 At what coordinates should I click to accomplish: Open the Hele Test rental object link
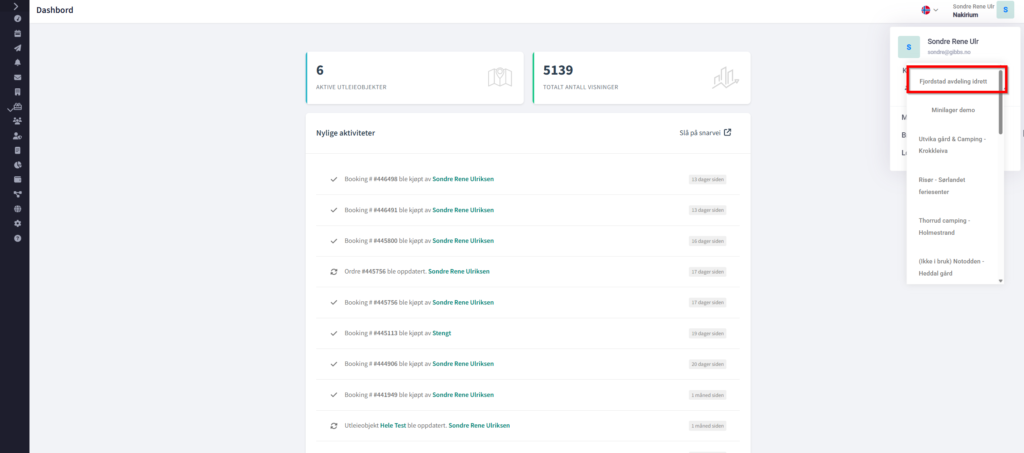[392, 425]
